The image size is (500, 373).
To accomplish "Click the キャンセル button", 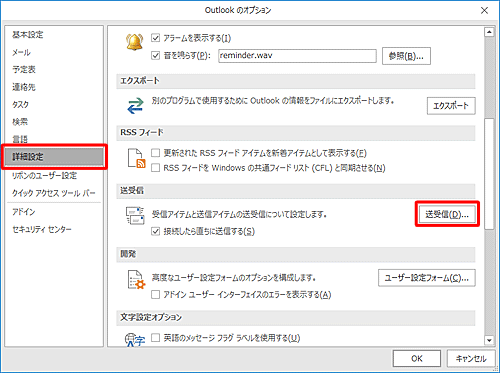I will click(x=471, y=358).
